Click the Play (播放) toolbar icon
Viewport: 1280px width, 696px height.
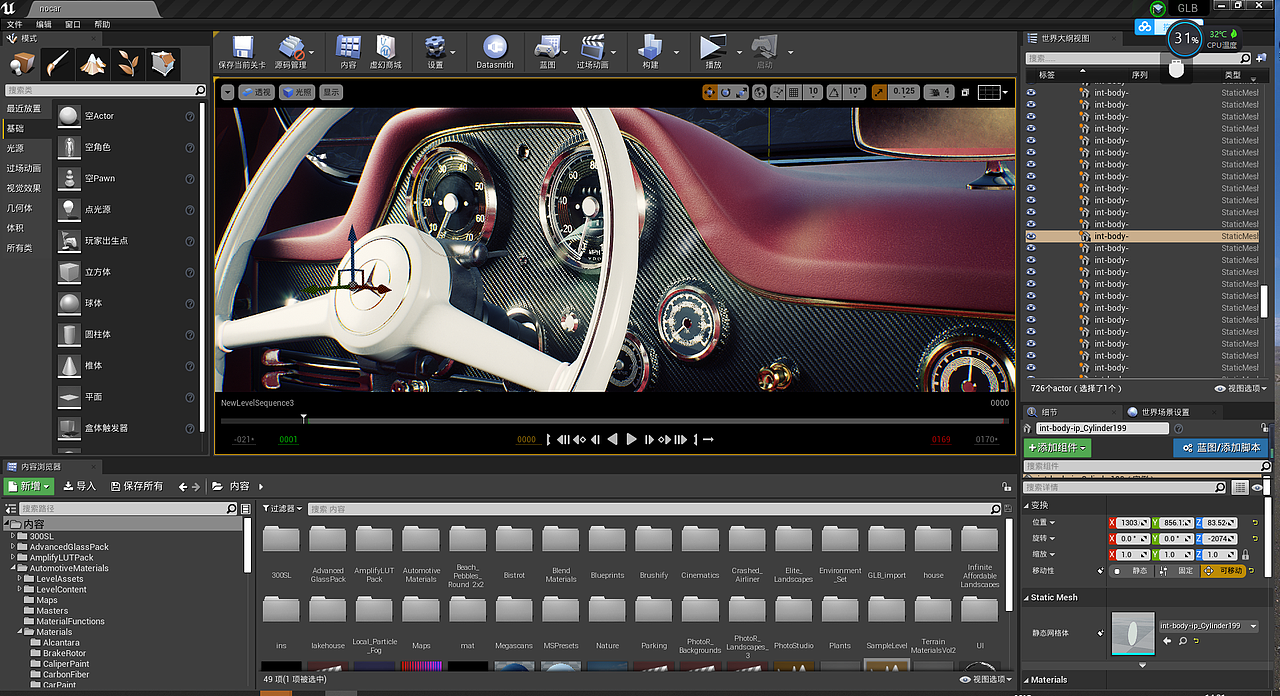[x=712, y=47]
